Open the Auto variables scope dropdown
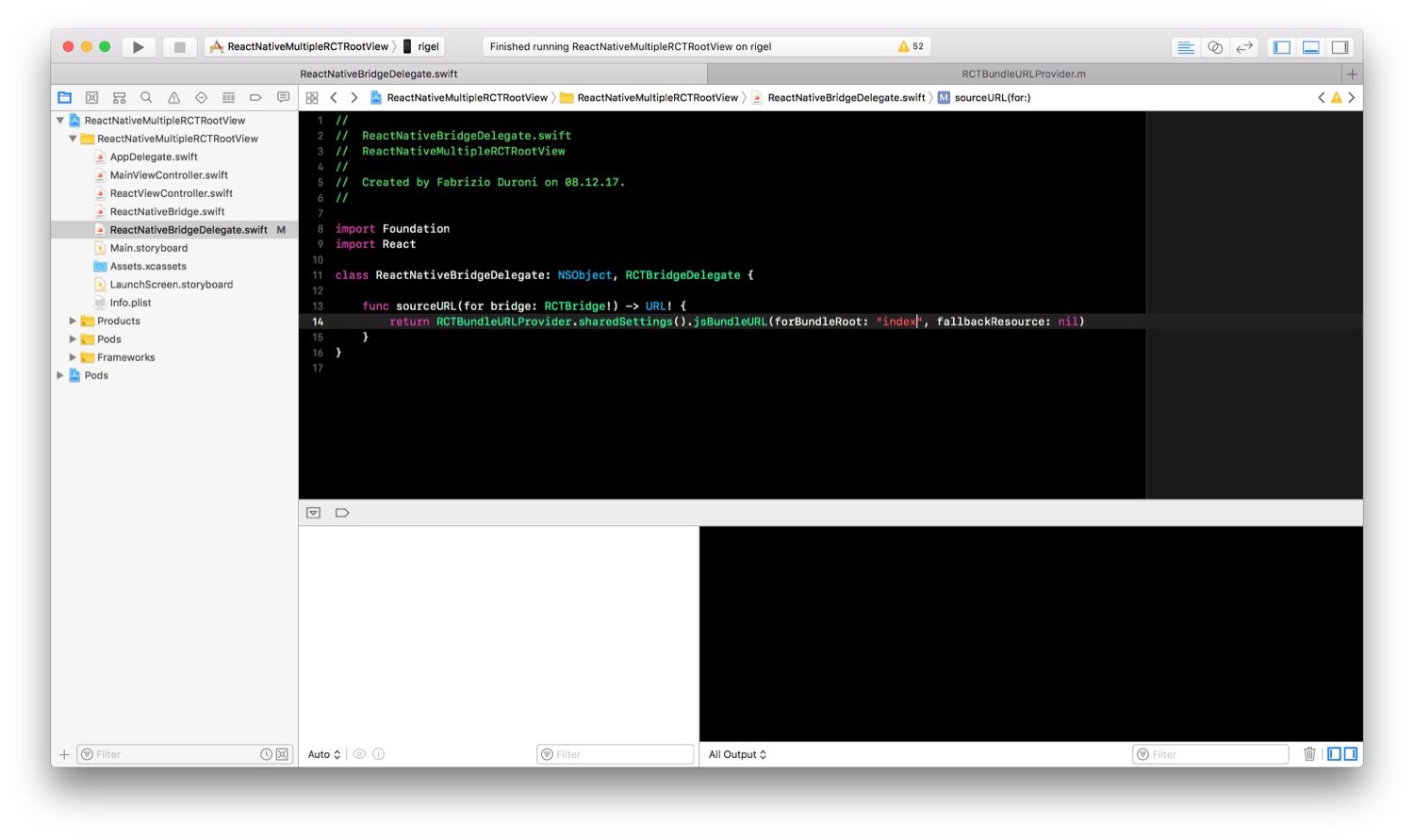The image size is (1414, 840). click(324, 754)
